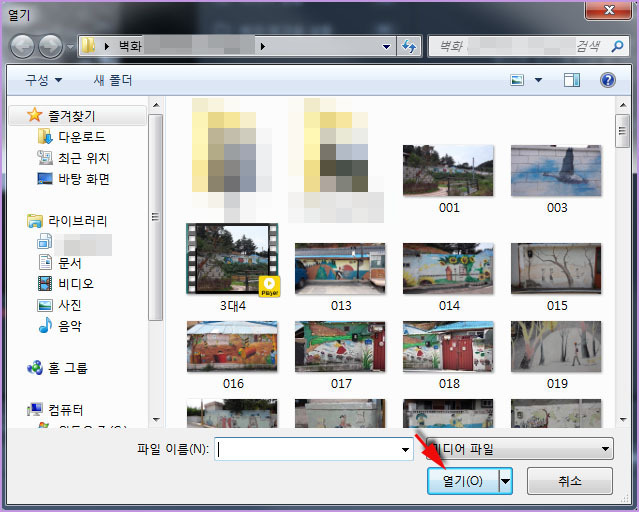Open the 미디어 파일 file type dropdown
This screenshot has width=639, height=512.
(520, 449)
